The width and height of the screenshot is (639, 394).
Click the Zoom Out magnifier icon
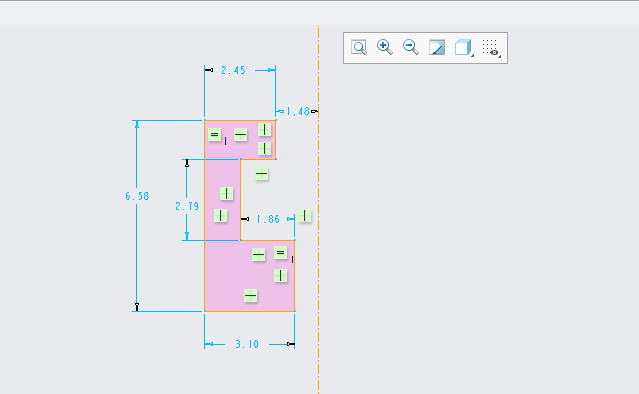(410, 47)
